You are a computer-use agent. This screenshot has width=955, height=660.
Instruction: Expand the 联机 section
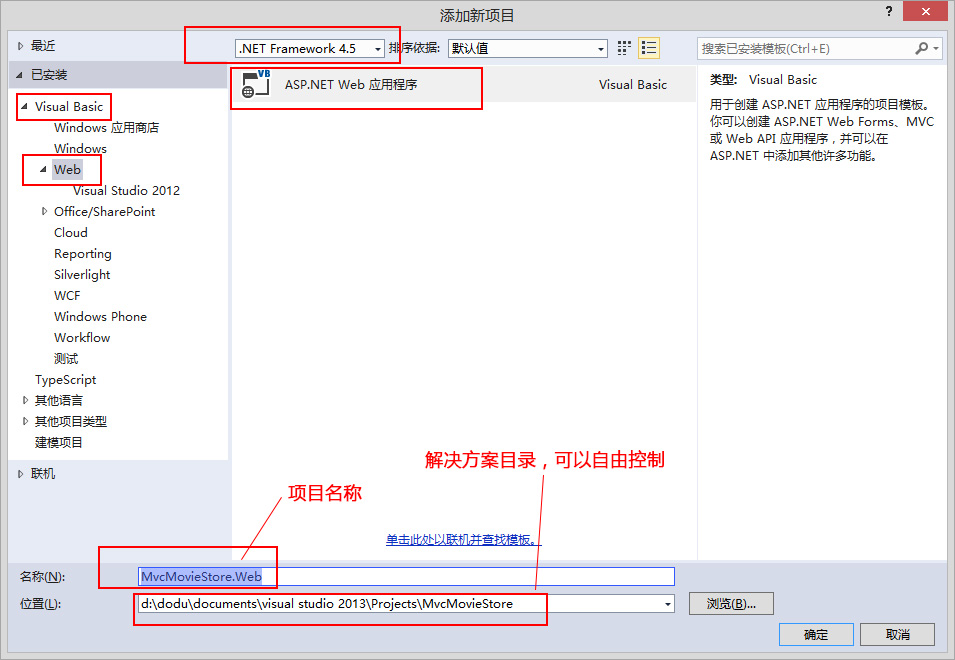click(x=21, y=474)
